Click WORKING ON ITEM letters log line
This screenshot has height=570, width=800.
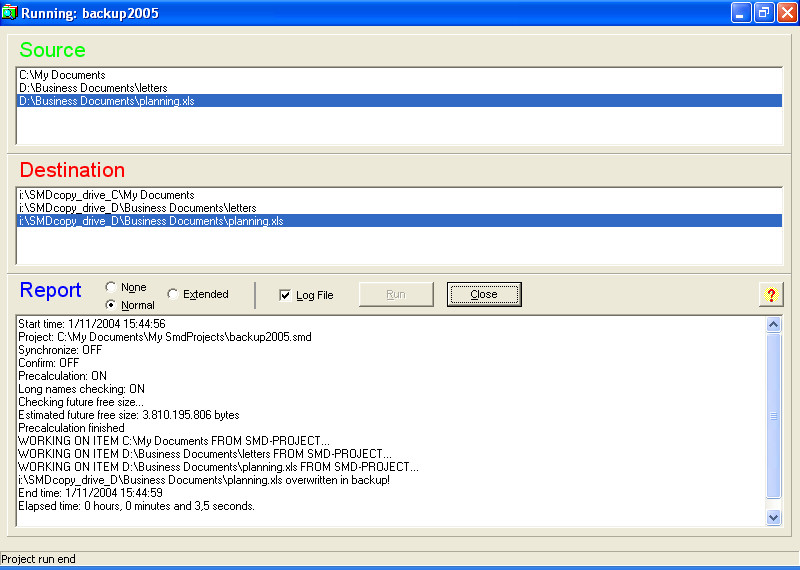pos(205,454)
